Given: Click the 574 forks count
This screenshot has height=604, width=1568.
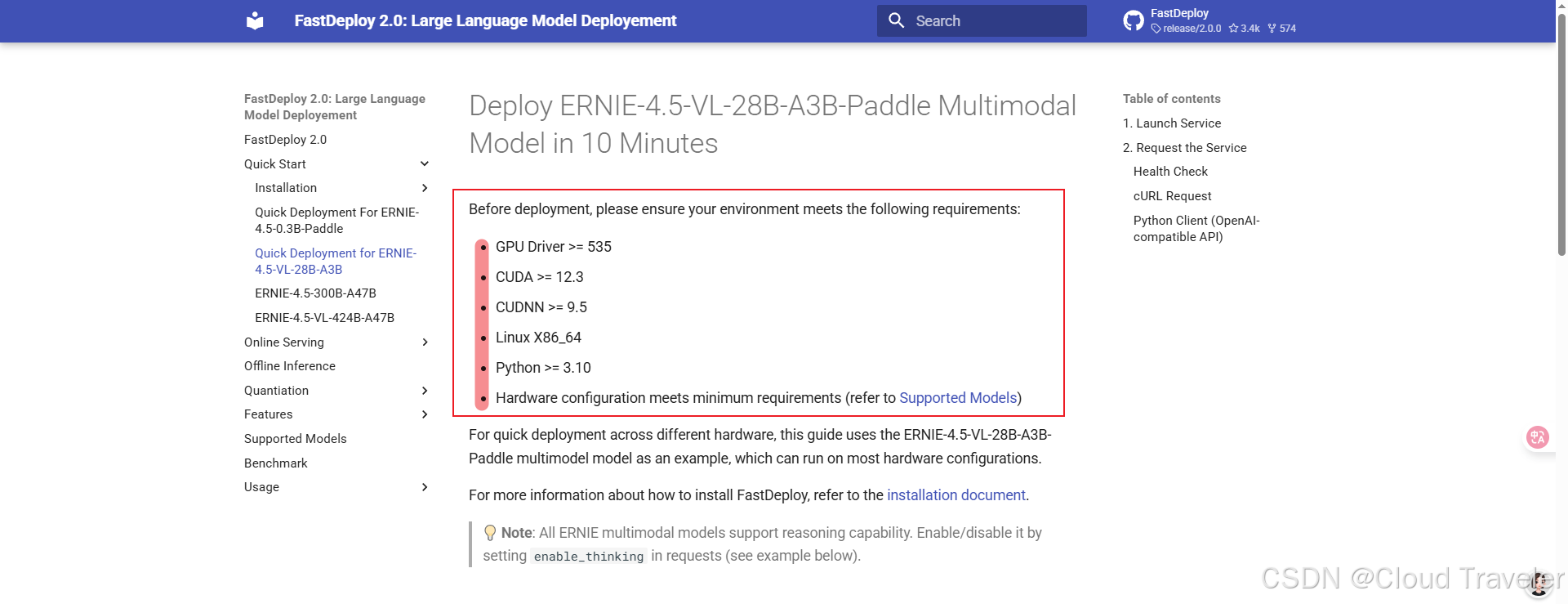Looking at the screenshot, I should 1281,29.
